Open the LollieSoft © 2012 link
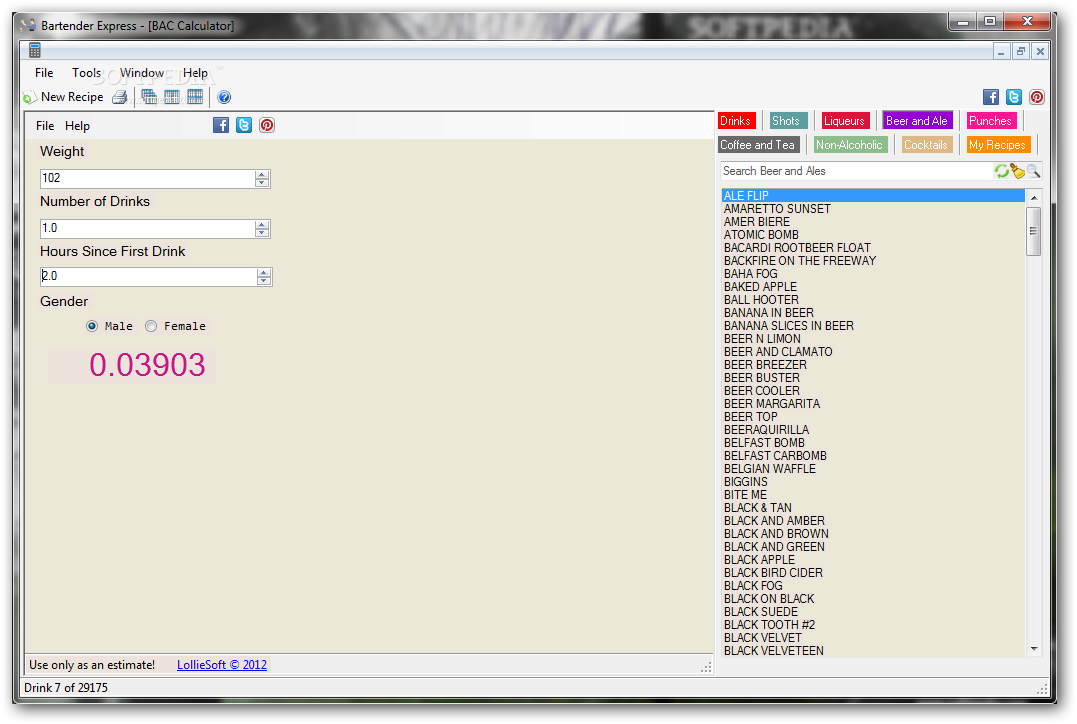 (x=222, y=665)
